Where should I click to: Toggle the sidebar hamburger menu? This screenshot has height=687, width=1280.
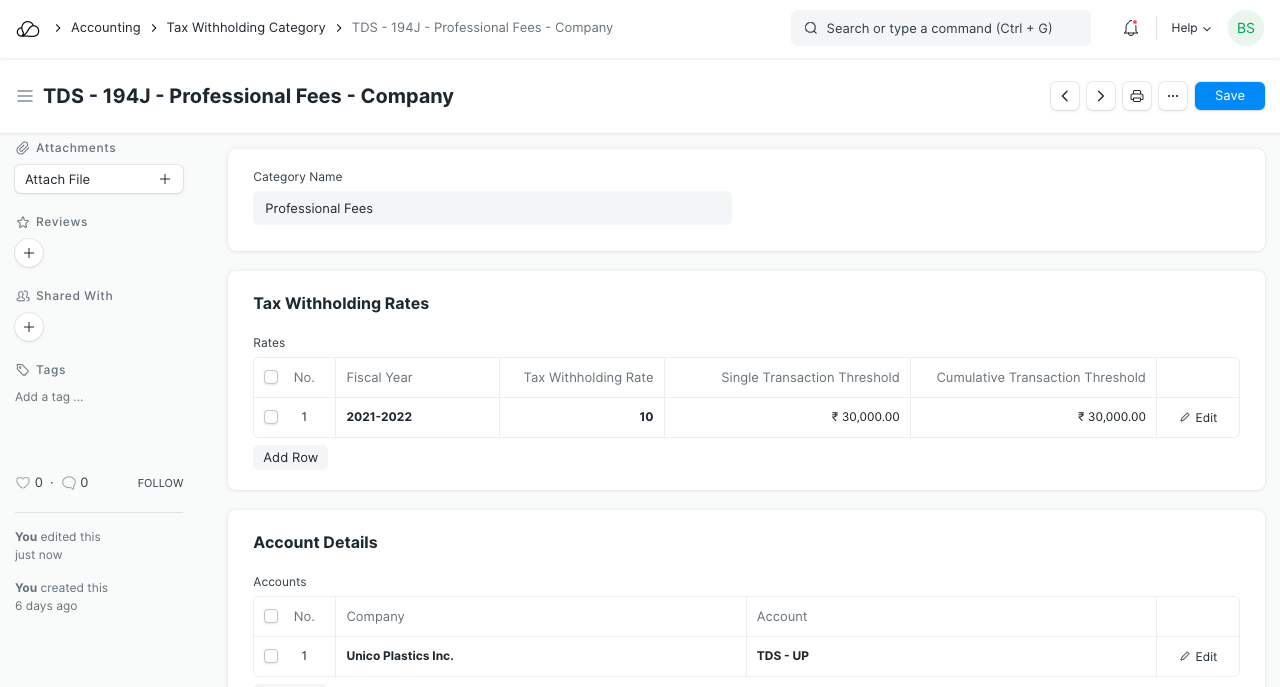(x=25, y=96)
